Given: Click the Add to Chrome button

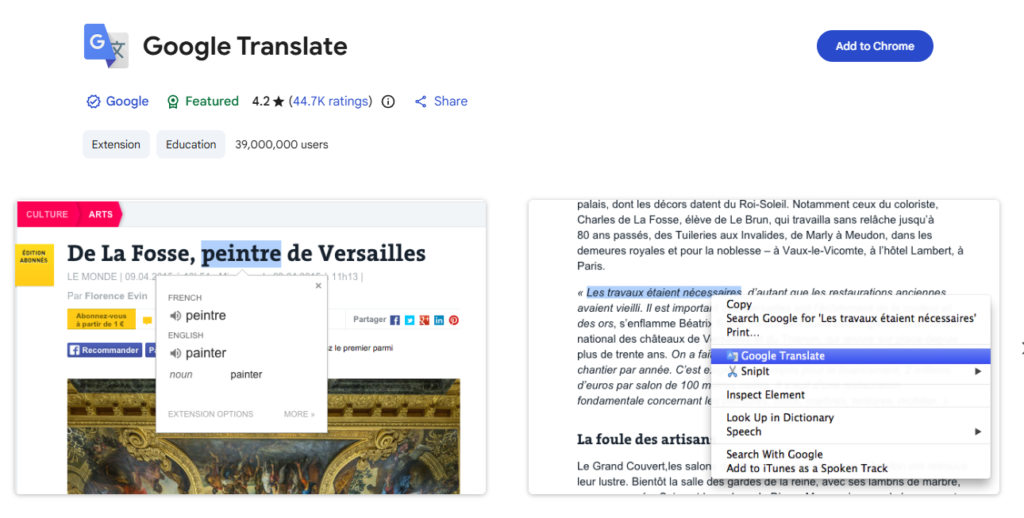Looking at the screenshot, I should [874, 46].
